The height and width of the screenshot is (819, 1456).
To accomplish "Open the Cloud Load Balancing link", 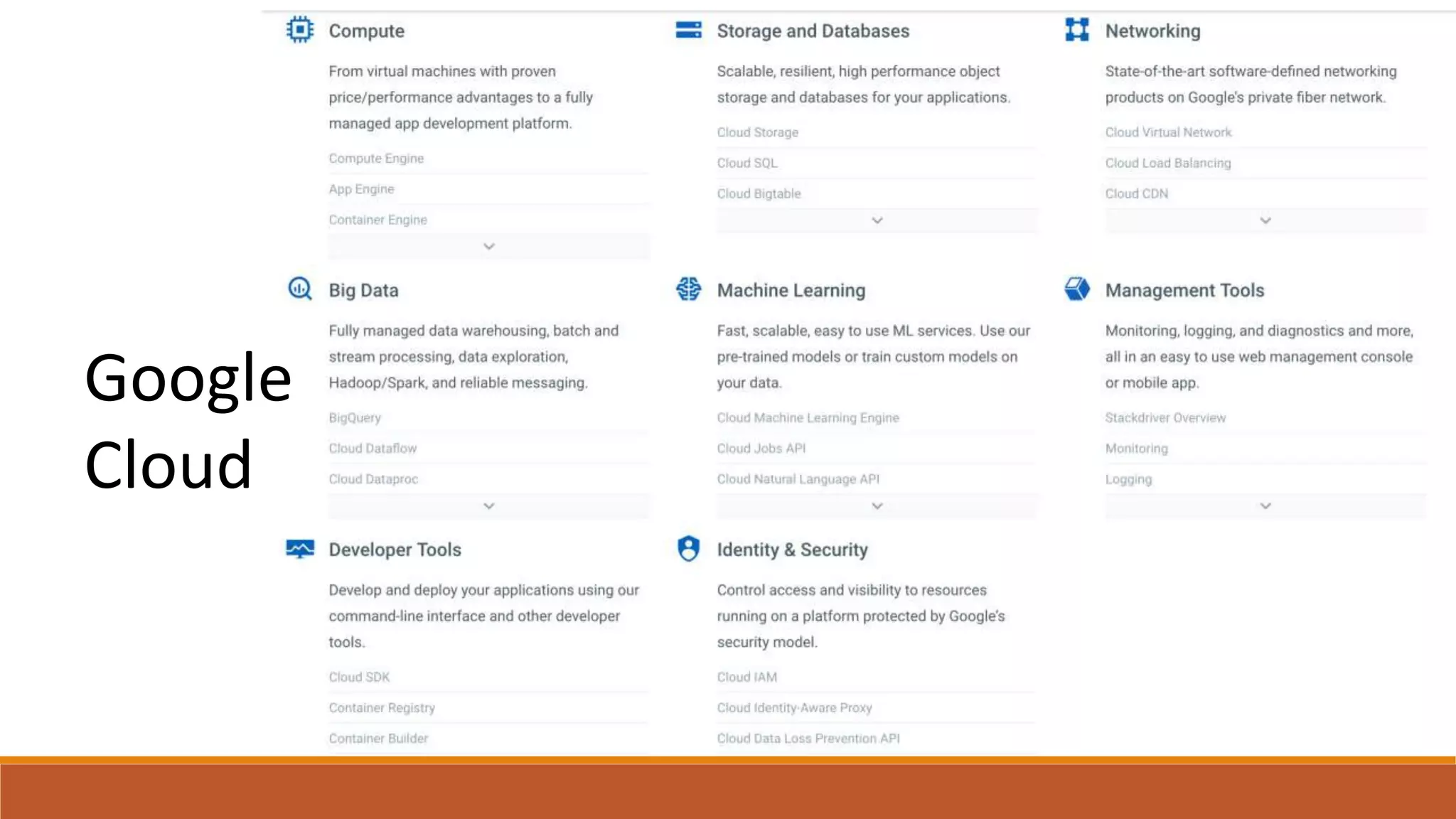I will [1167, 163].
